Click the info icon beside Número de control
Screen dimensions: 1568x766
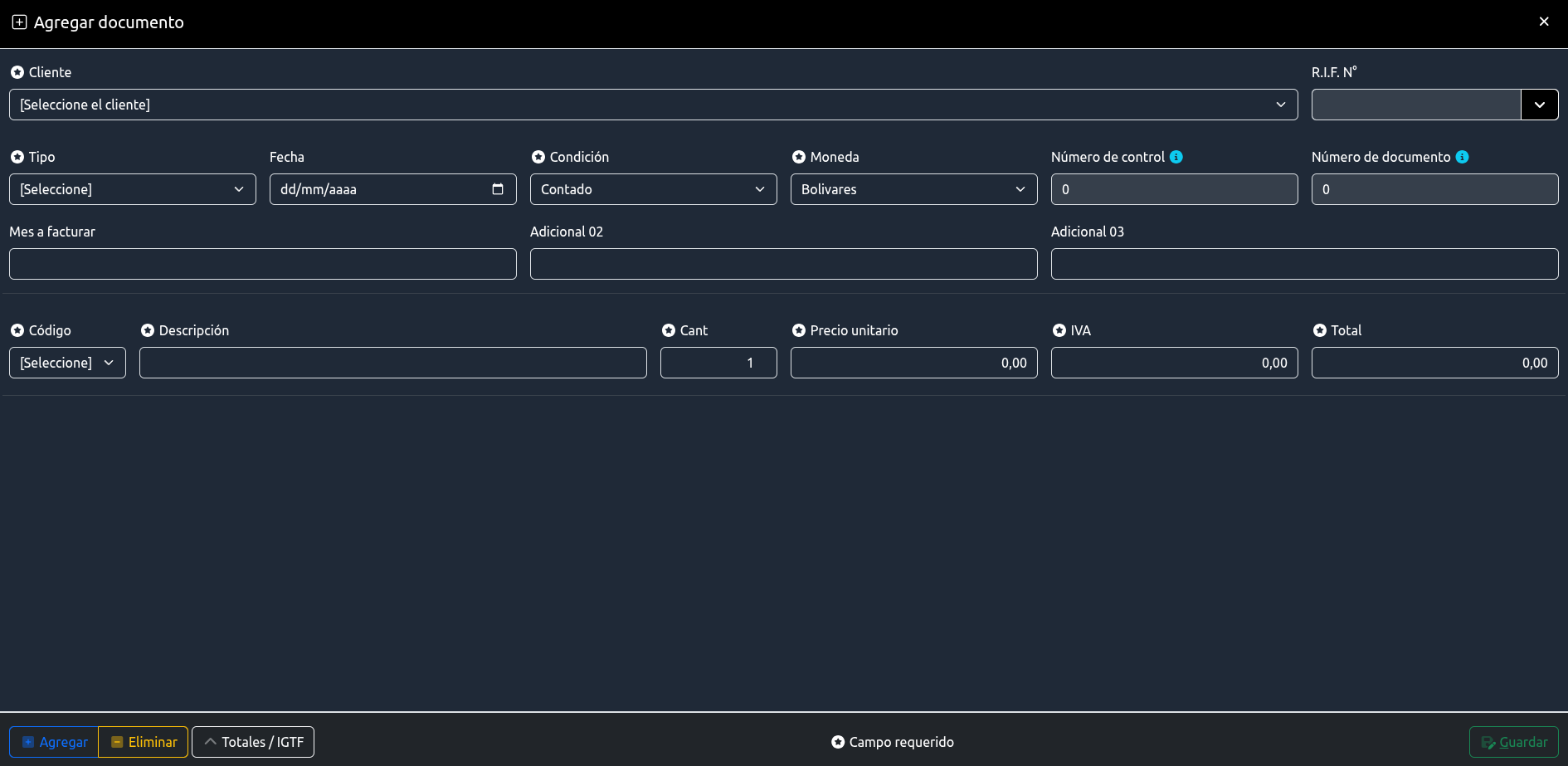(1176, 157)
